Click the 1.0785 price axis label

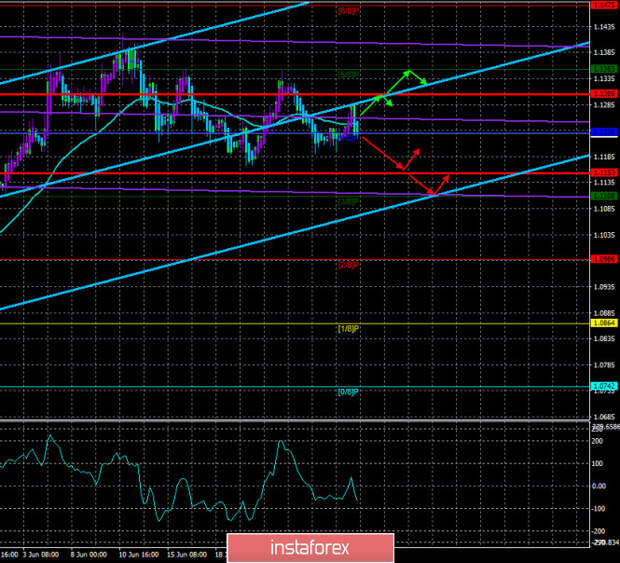[x=605, y=365]
